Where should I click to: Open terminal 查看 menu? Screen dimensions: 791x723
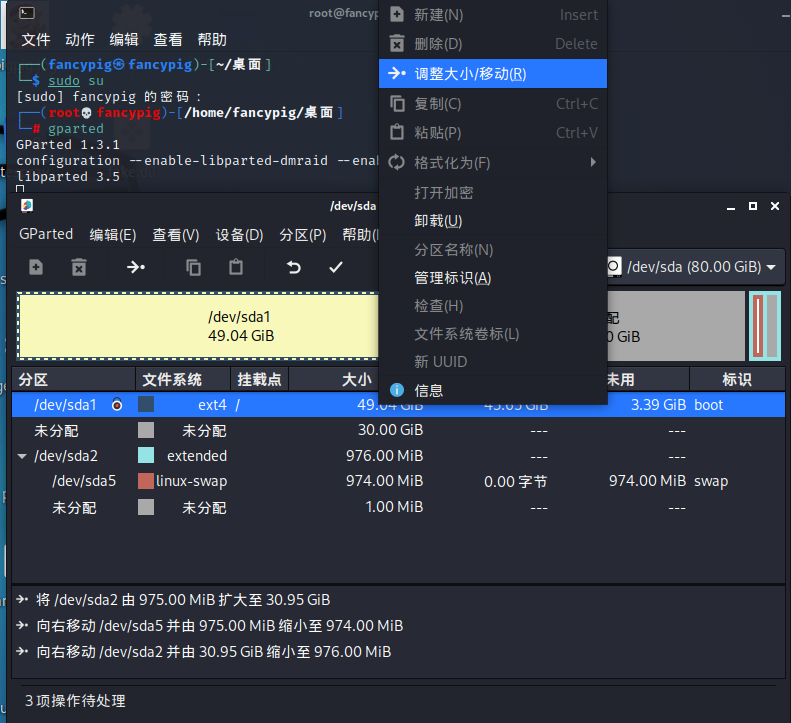pyautogui.click(x=168, y=39)
